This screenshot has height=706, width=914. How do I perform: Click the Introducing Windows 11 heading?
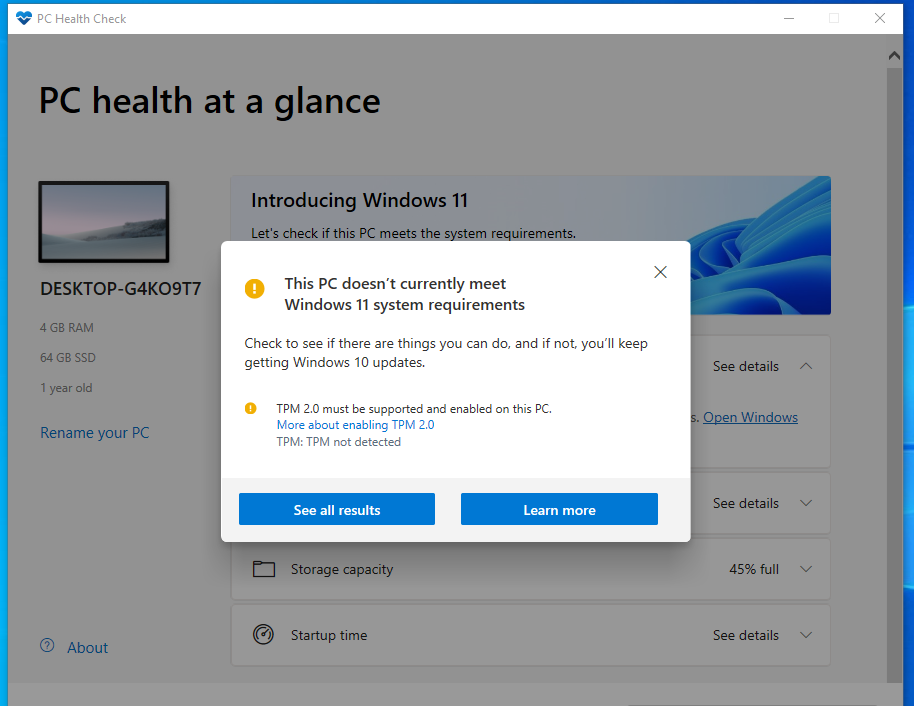[360, 201]
